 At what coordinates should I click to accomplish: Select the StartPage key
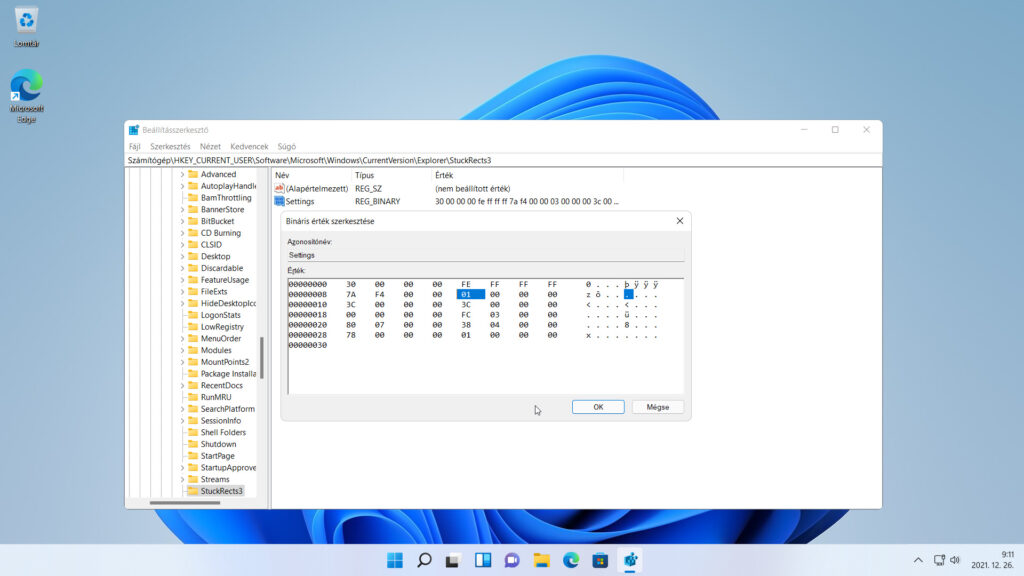coord(217,456)
